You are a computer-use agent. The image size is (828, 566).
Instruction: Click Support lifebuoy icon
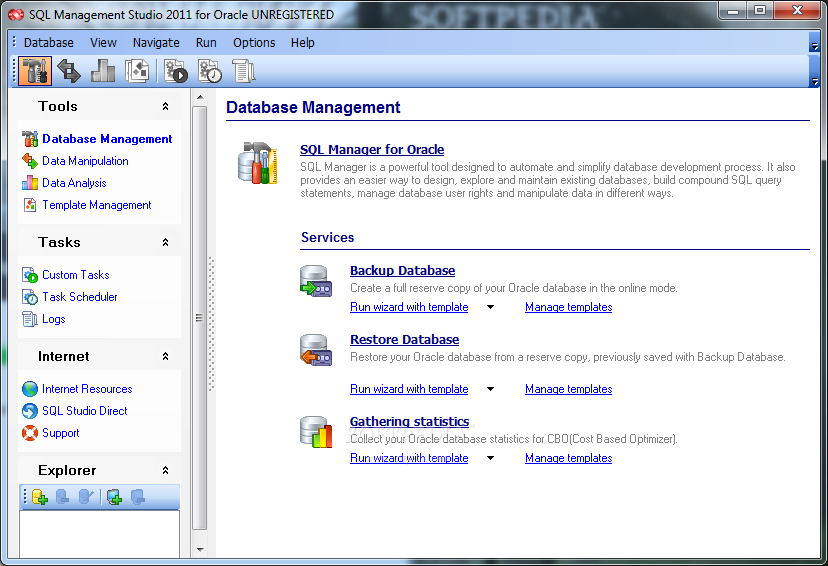(x=30, y=433)
